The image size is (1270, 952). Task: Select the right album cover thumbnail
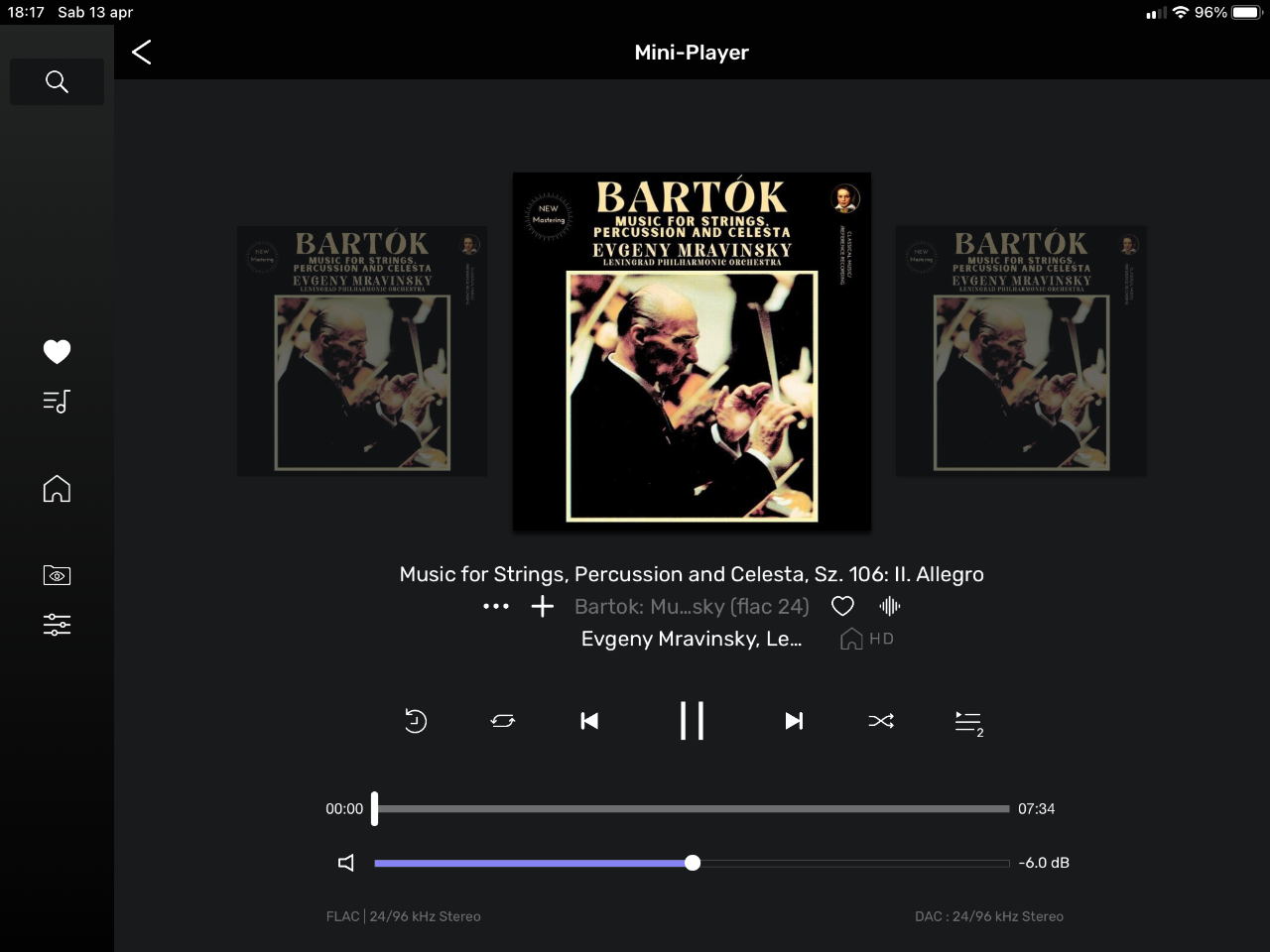pos(1021,351)
